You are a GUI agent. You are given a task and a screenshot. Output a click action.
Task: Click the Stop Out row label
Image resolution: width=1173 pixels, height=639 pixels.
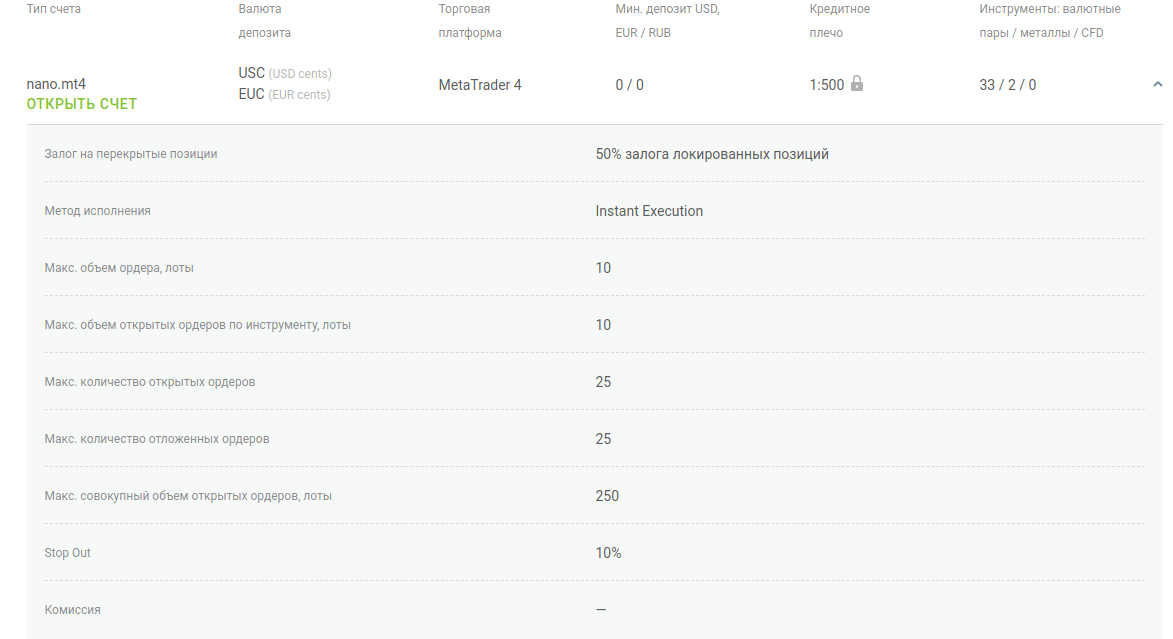click(x=68, y=553)
